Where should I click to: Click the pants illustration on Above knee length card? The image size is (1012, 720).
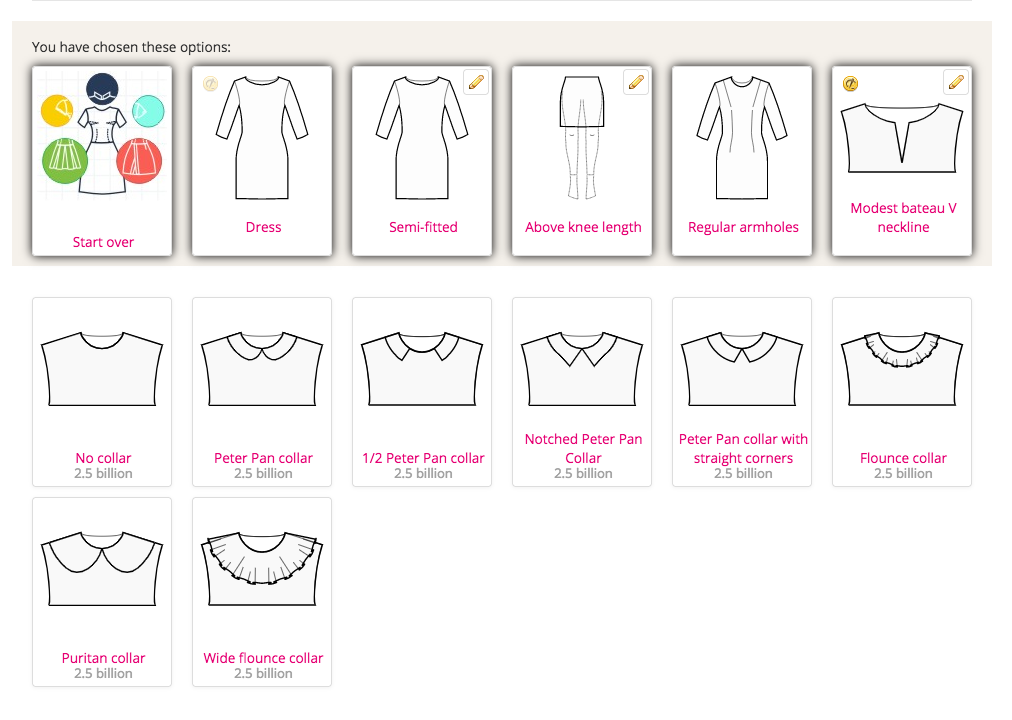(x=581, y=140)
